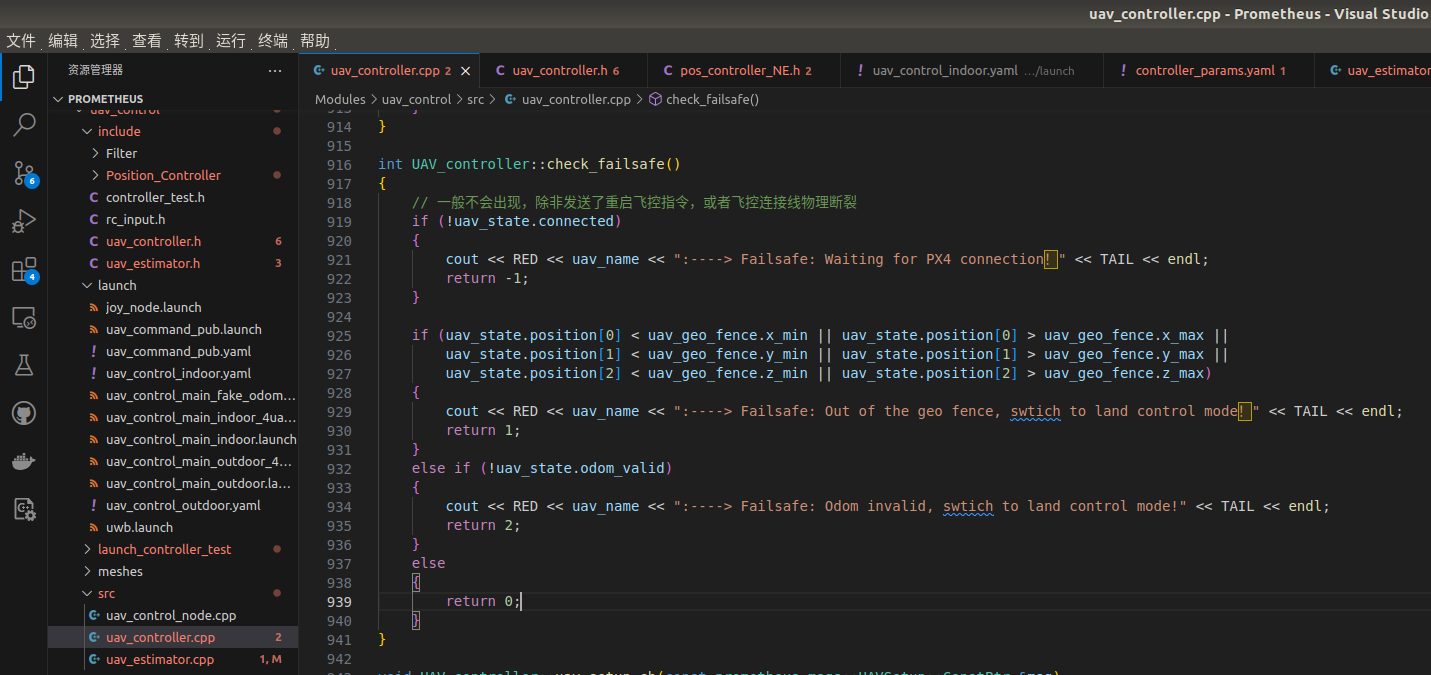The image size is (1431, 675).
Task: Open uav_control_main_indoor.launch file
Action: point(173,439)
